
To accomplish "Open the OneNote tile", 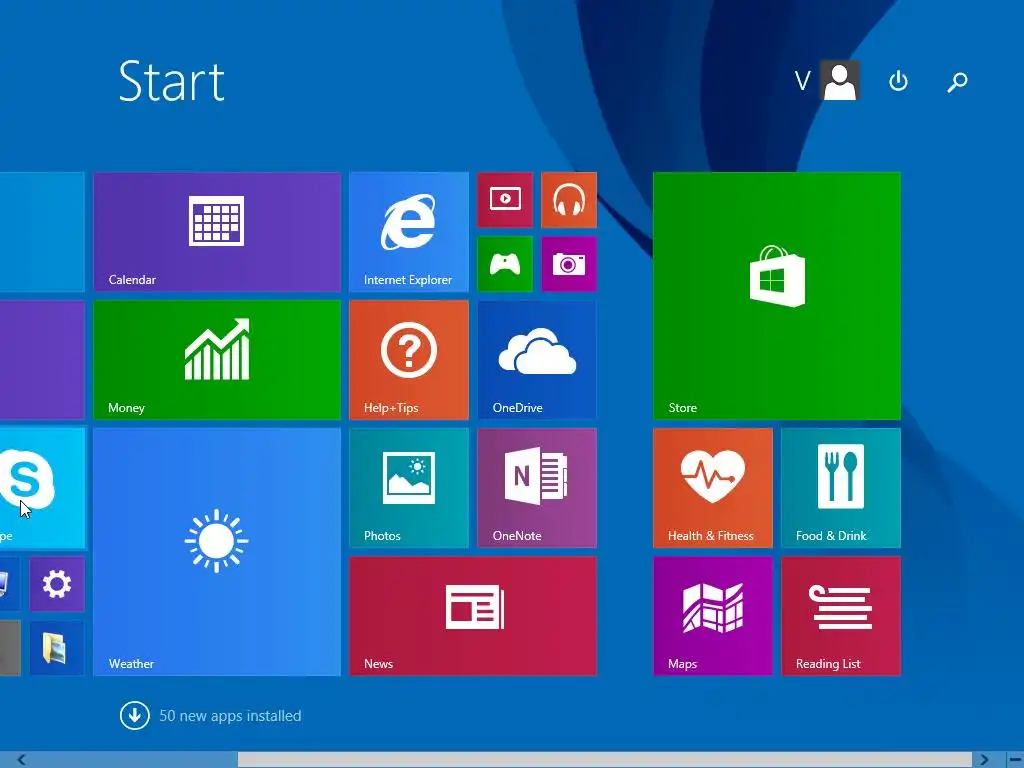I will pos(537,488).
